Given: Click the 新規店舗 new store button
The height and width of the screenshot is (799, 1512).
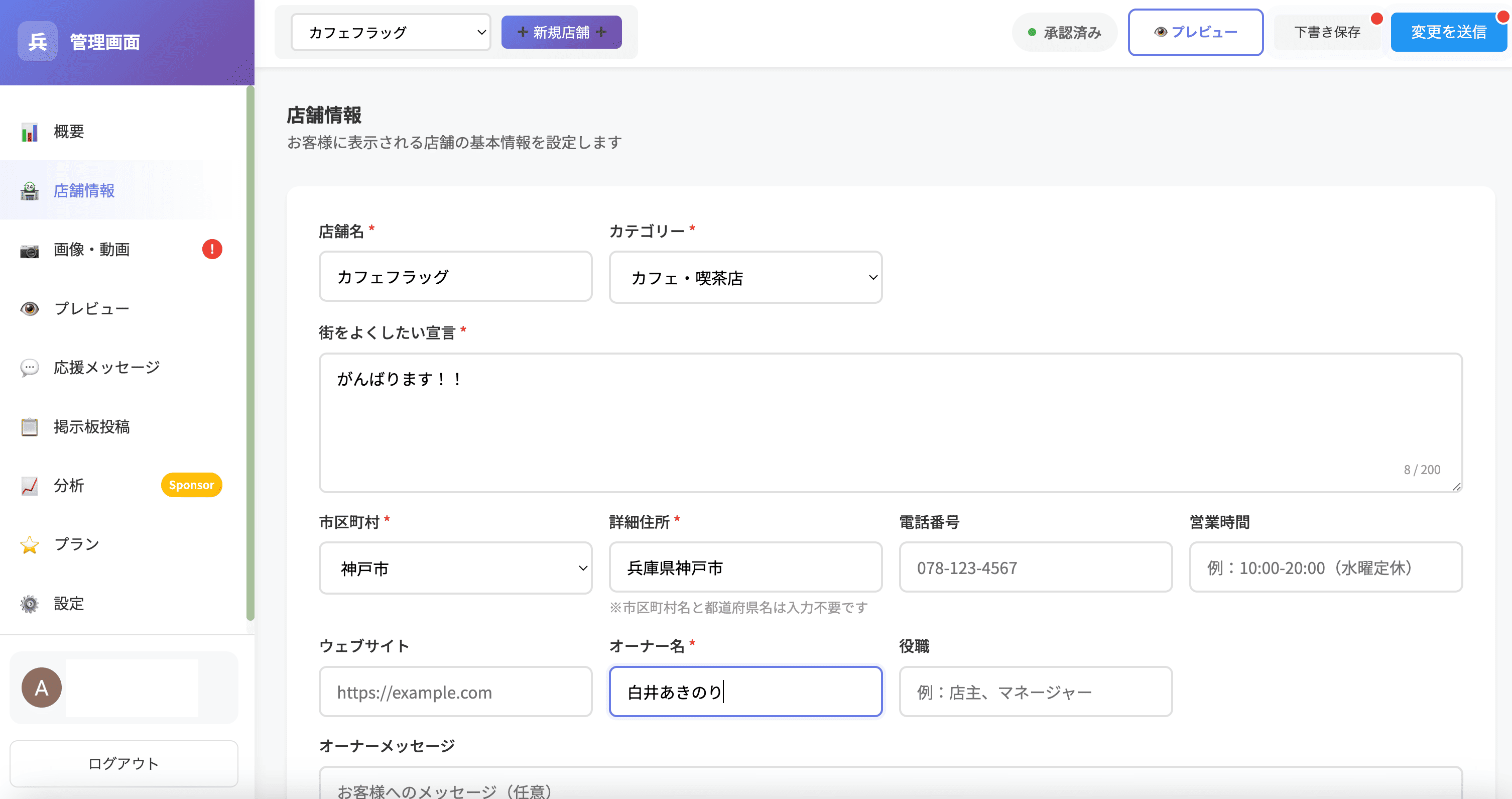Looking at the screenshot, I should [561, 32].
